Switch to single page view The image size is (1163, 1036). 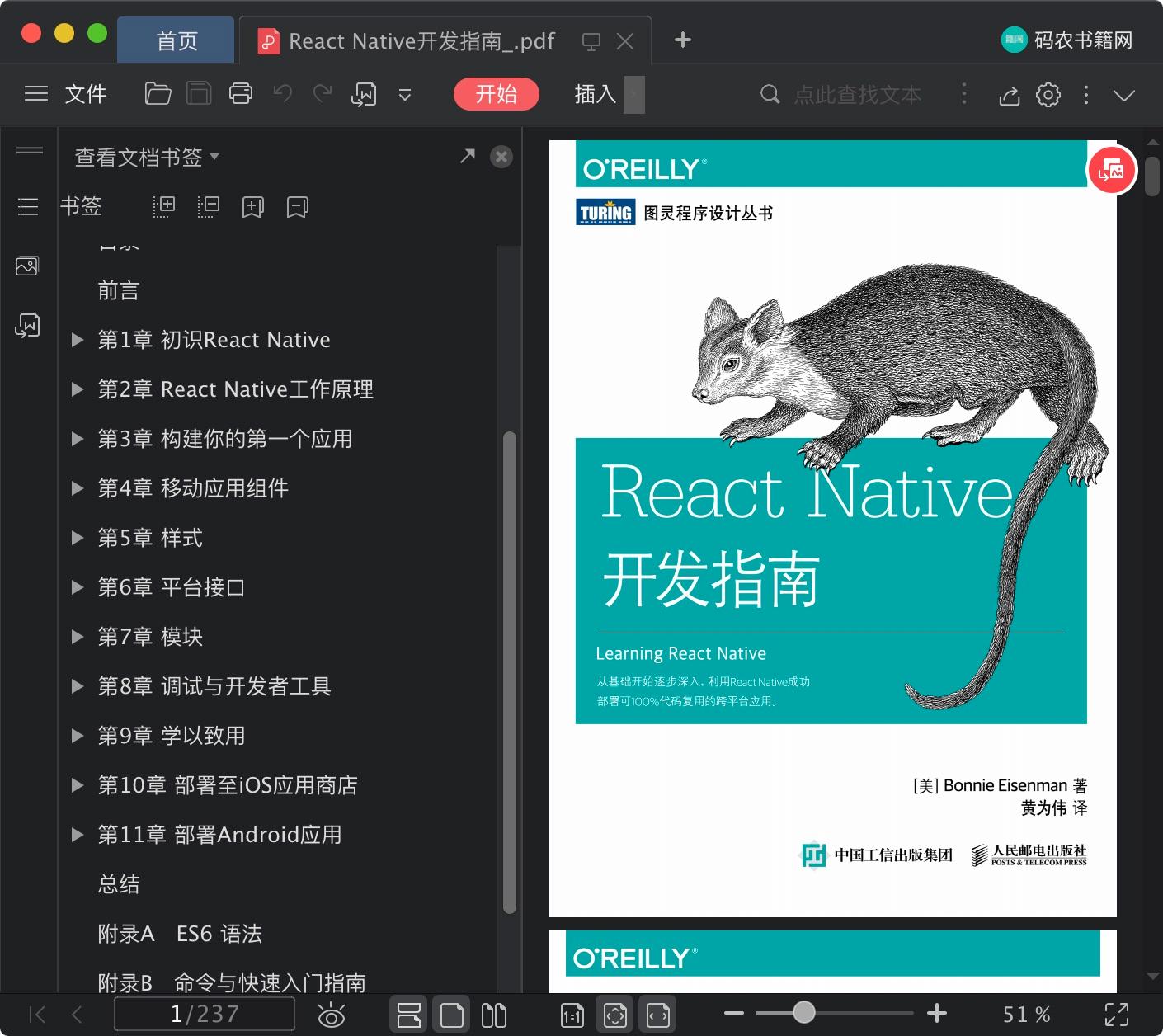click(452, 1015)
